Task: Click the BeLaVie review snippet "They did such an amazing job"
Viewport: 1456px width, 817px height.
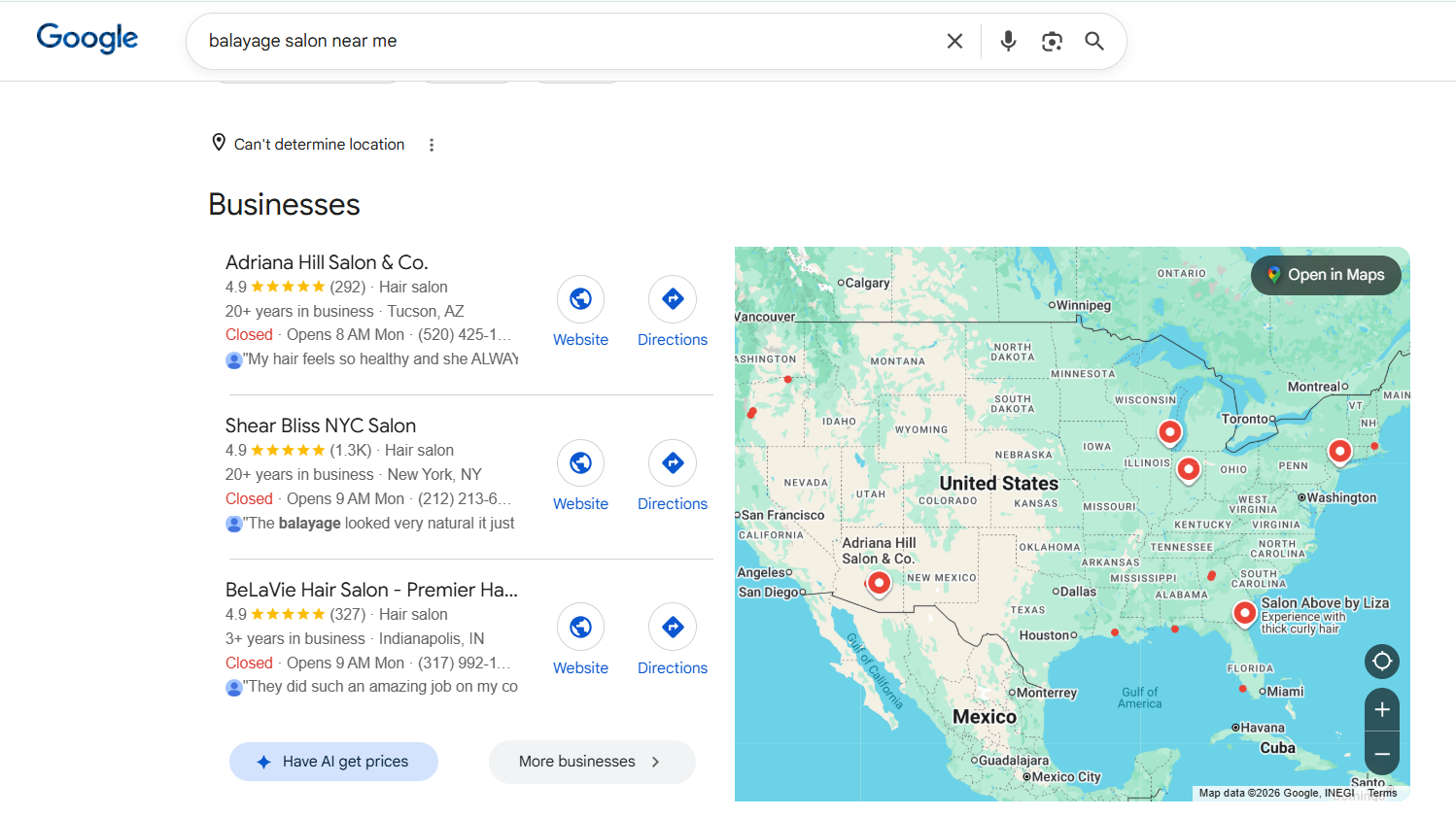Action: pos(380,687)
